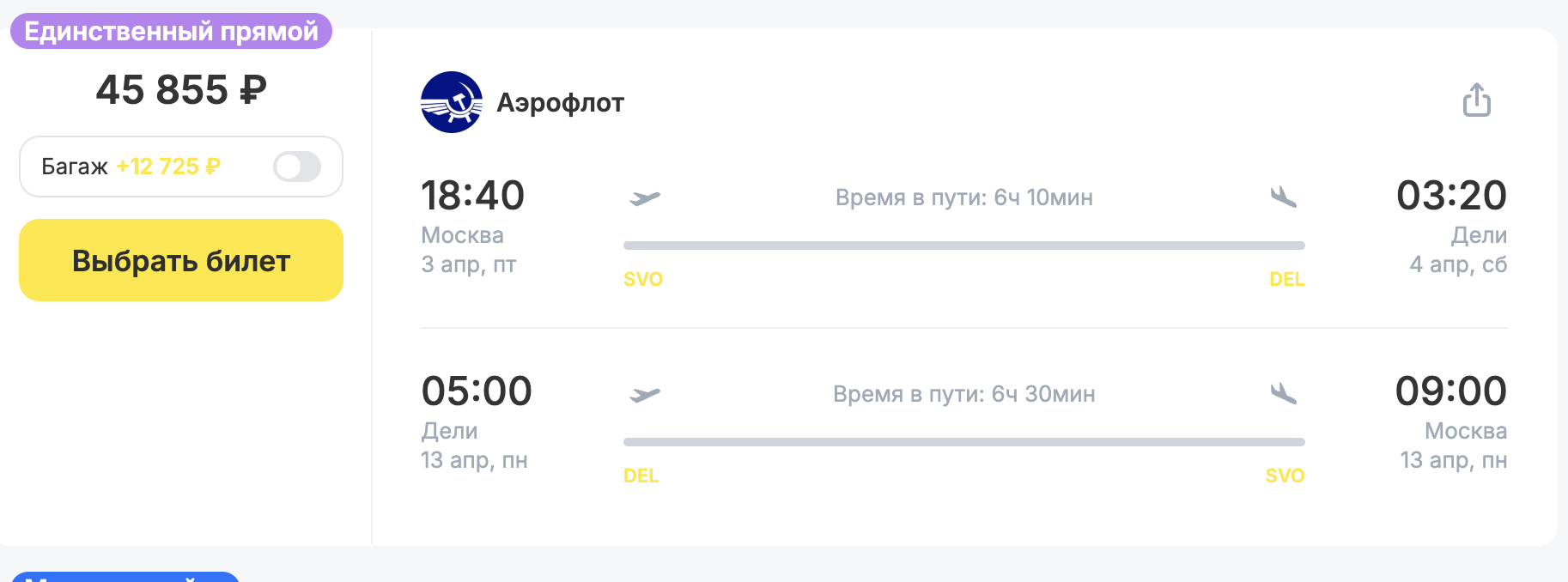Click the landing plane icon for the 09:00 arrival
1568x582 pixels.
pyautogui.click(x=1283, y=394)
